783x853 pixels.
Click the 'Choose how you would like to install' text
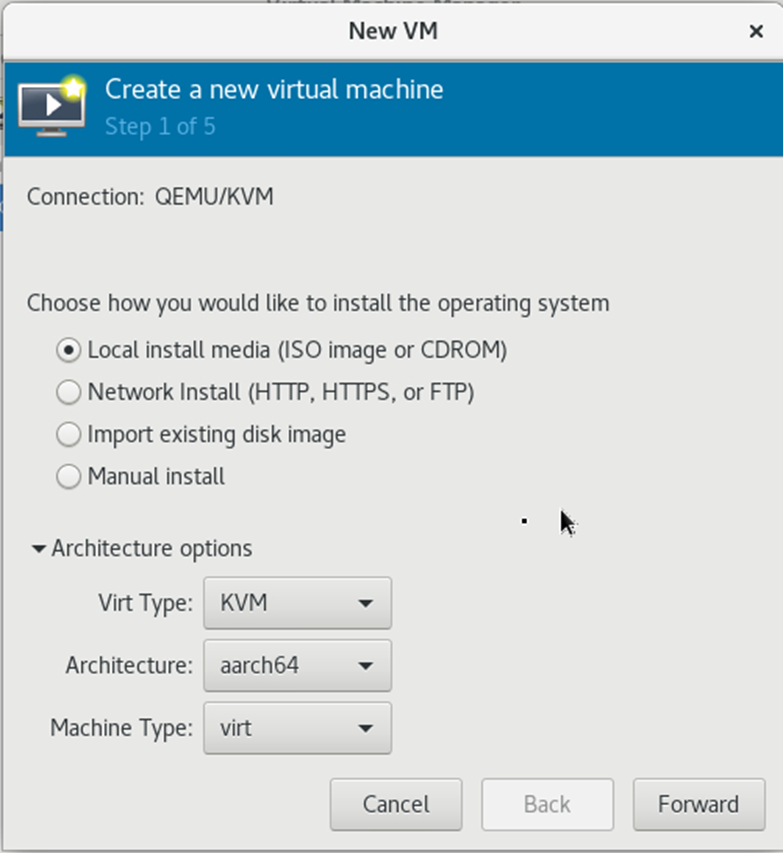point(318,304)
